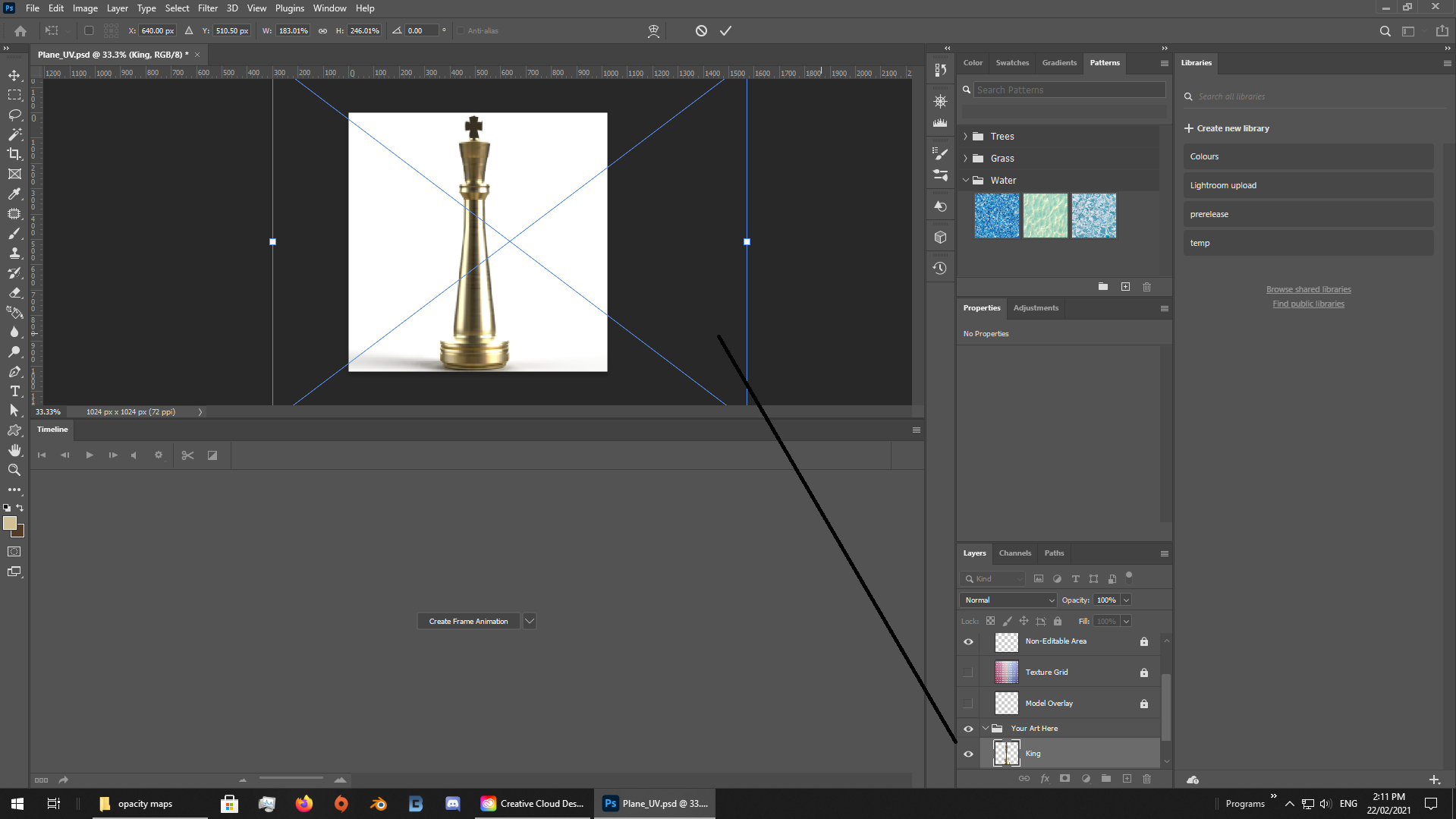Cancel the transform using the slashed circle icon
The width and height of the screenshot is (1456, 819).
click(699, 30)
